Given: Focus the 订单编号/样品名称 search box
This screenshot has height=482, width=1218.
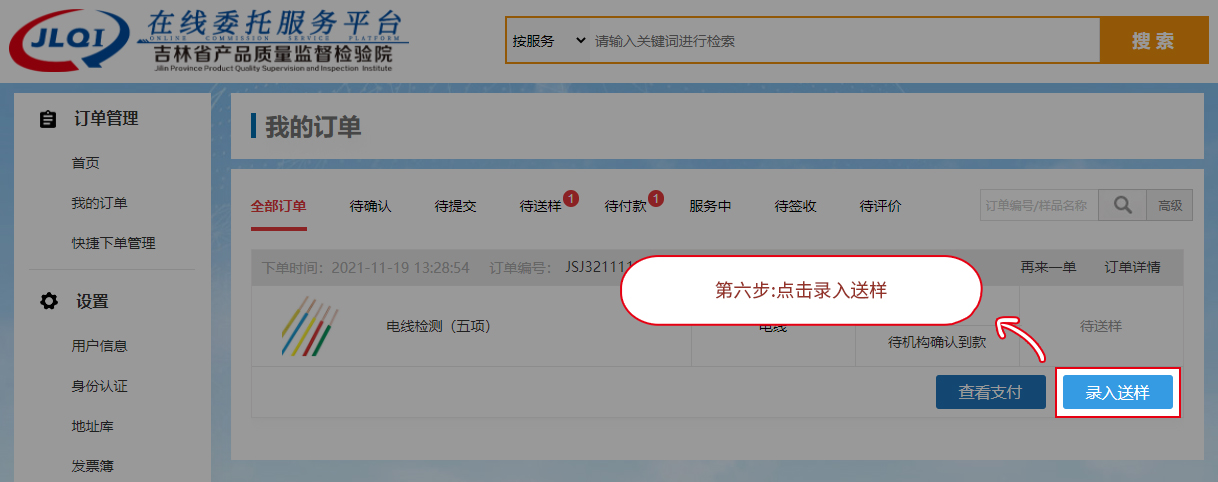Looking at the screenshot, I should (x=1038, y=205).
